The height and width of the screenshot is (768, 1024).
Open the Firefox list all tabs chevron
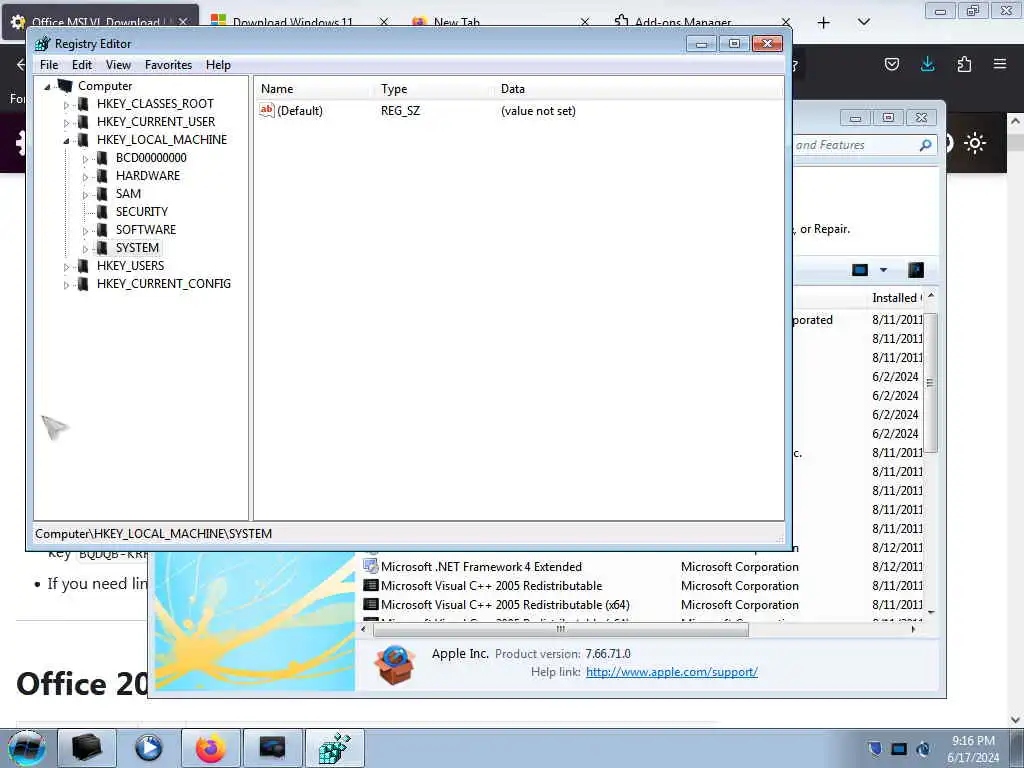(863, 22)
